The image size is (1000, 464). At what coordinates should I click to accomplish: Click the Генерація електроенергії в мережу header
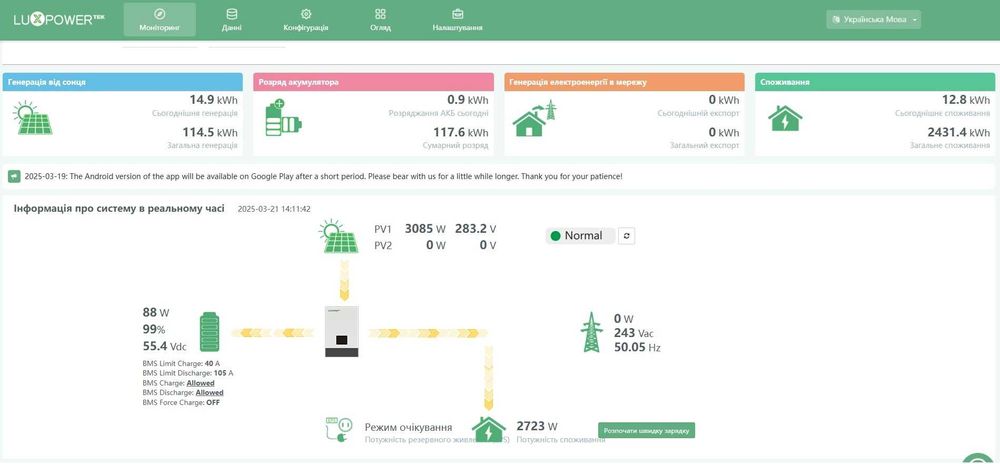click(x=624, y=82)
